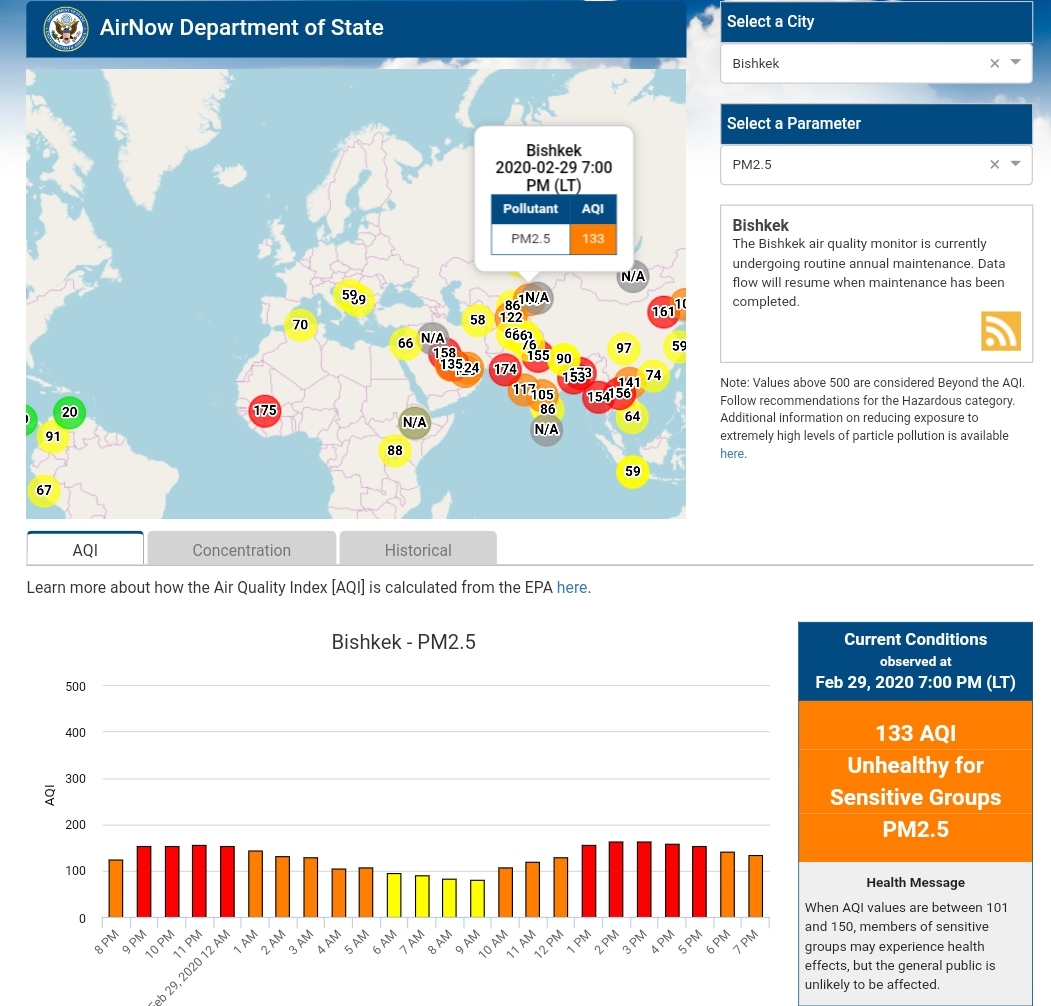1051x1006 pixels.
Task: Switch to the Concentration tab
Action: point(241,550)
